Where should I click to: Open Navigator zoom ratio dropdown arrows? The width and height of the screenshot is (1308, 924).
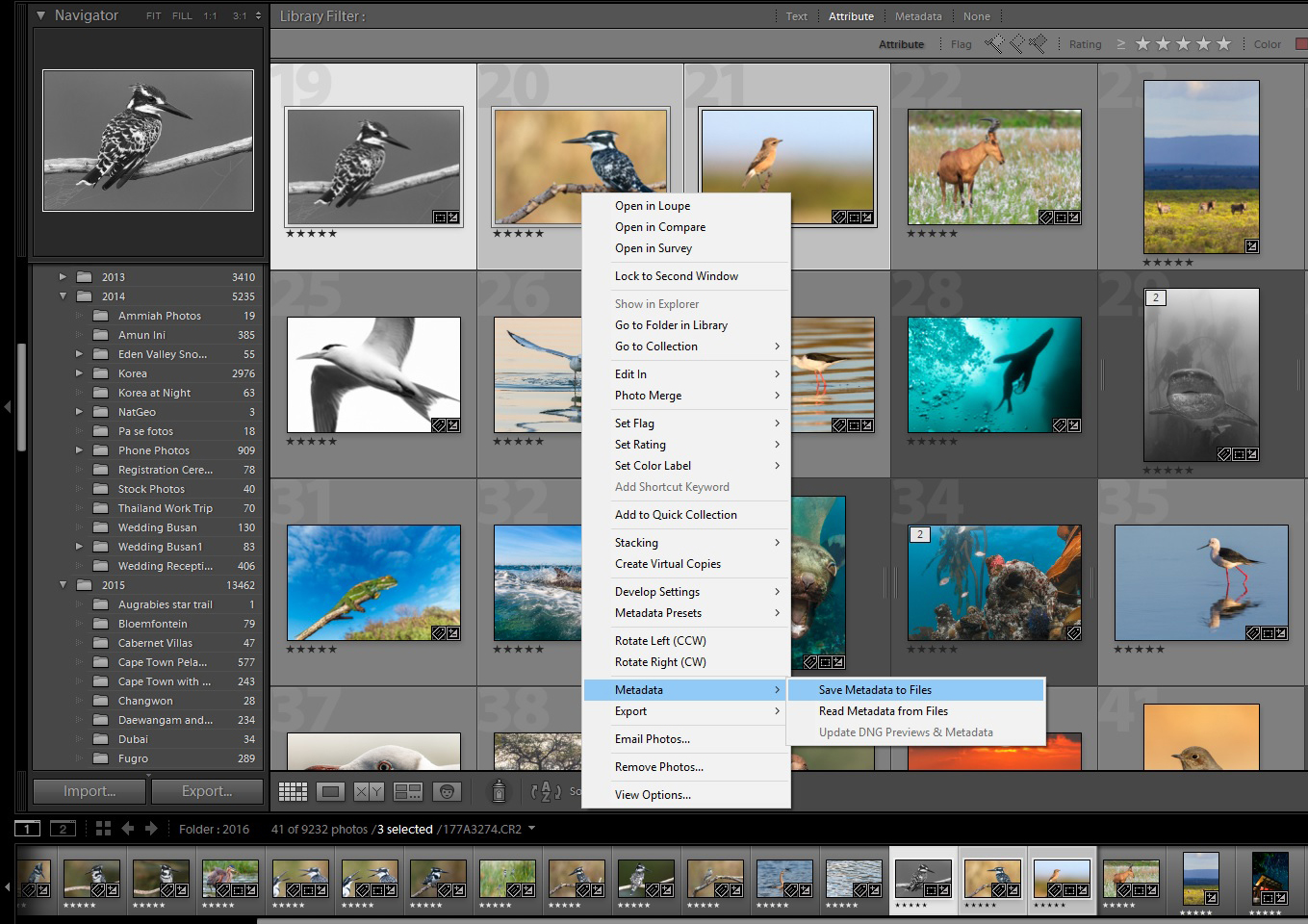[x=257, y=16]
